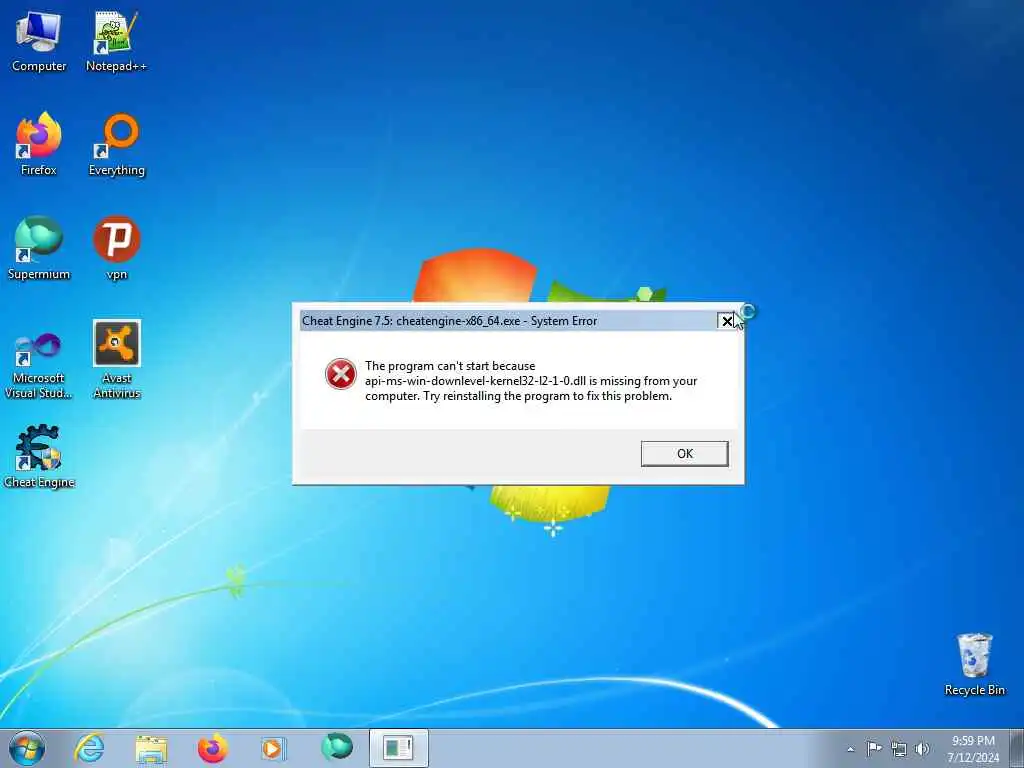
Task: Switch to the active System Error taskbar item
Action: pyautogui.click(x=398, y=748)
